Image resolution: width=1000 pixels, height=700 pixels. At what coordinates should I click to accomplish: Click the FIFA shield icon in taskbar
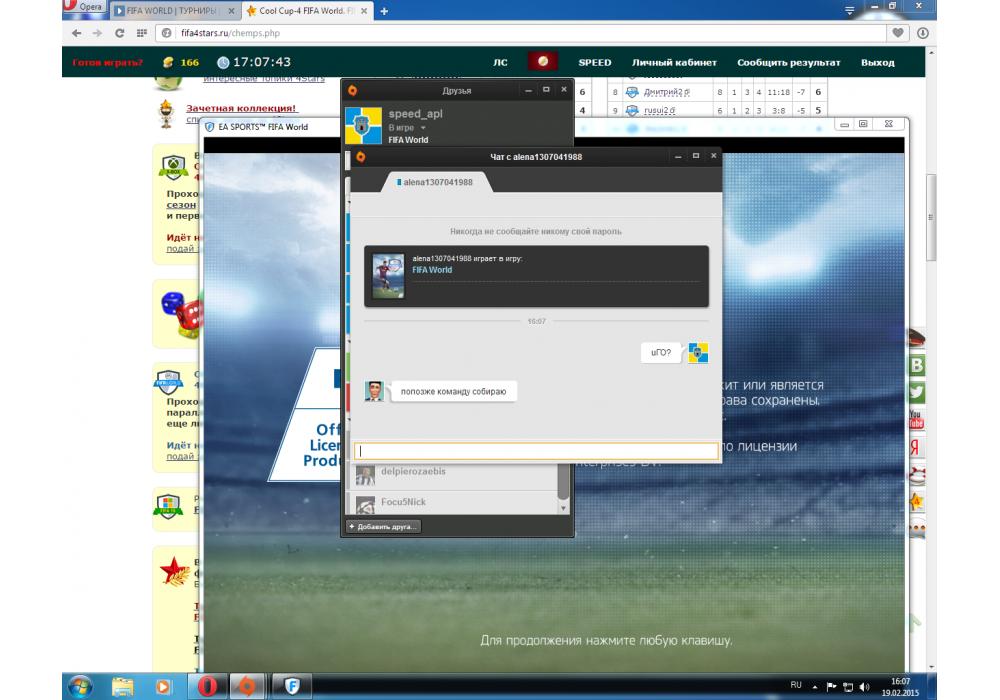click(x=293, y=686)
